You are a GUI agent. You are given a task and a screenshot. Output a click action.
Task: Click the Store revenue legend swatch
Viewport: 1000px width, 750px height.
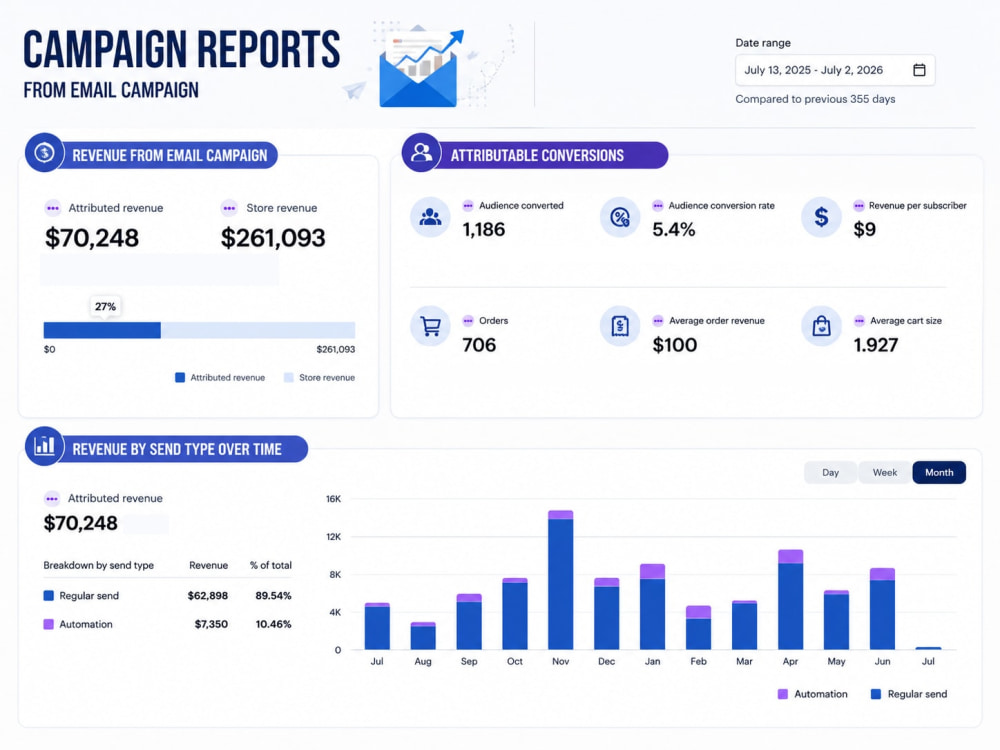point(288,378)
